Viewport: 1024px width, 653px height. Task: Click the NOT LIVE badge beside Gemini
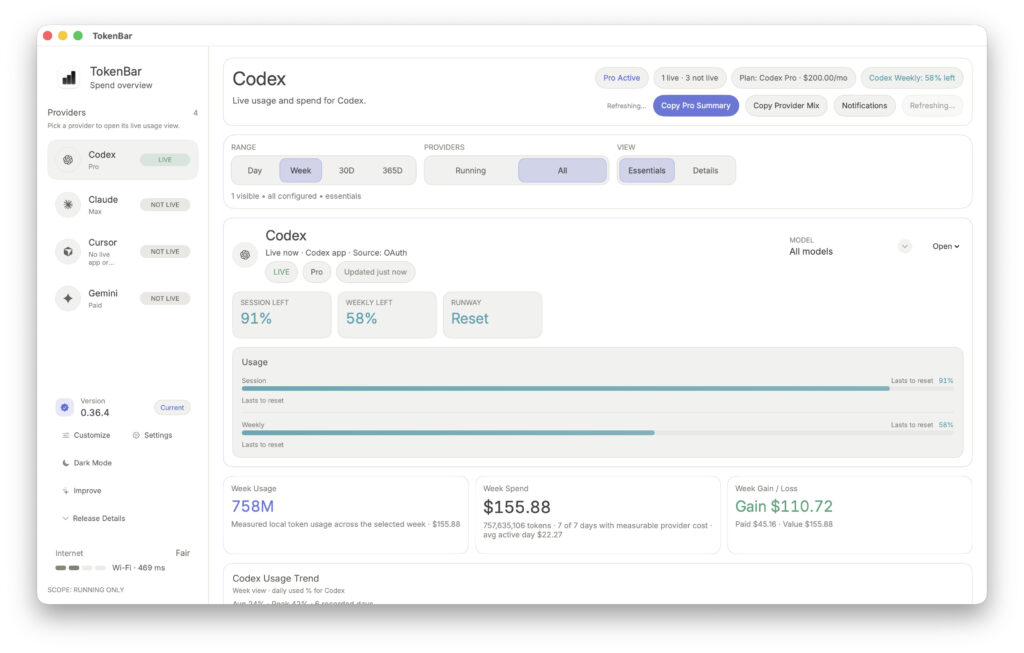[165, 298]
